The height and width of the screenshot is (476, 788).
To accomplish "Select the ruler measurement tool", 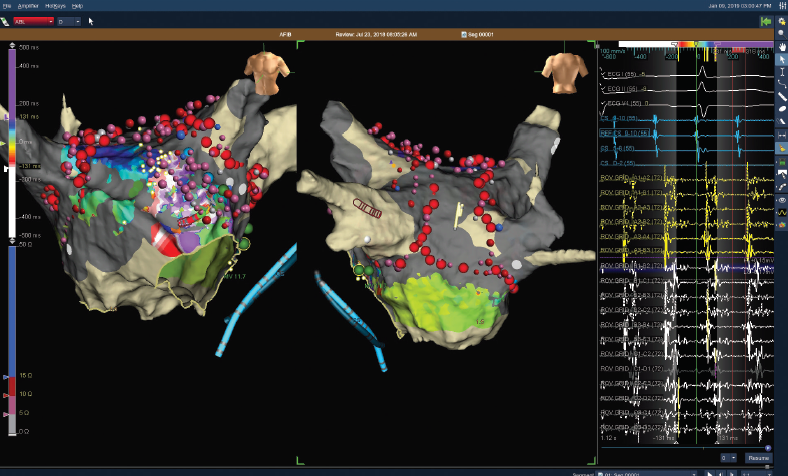I will [782, 97].
